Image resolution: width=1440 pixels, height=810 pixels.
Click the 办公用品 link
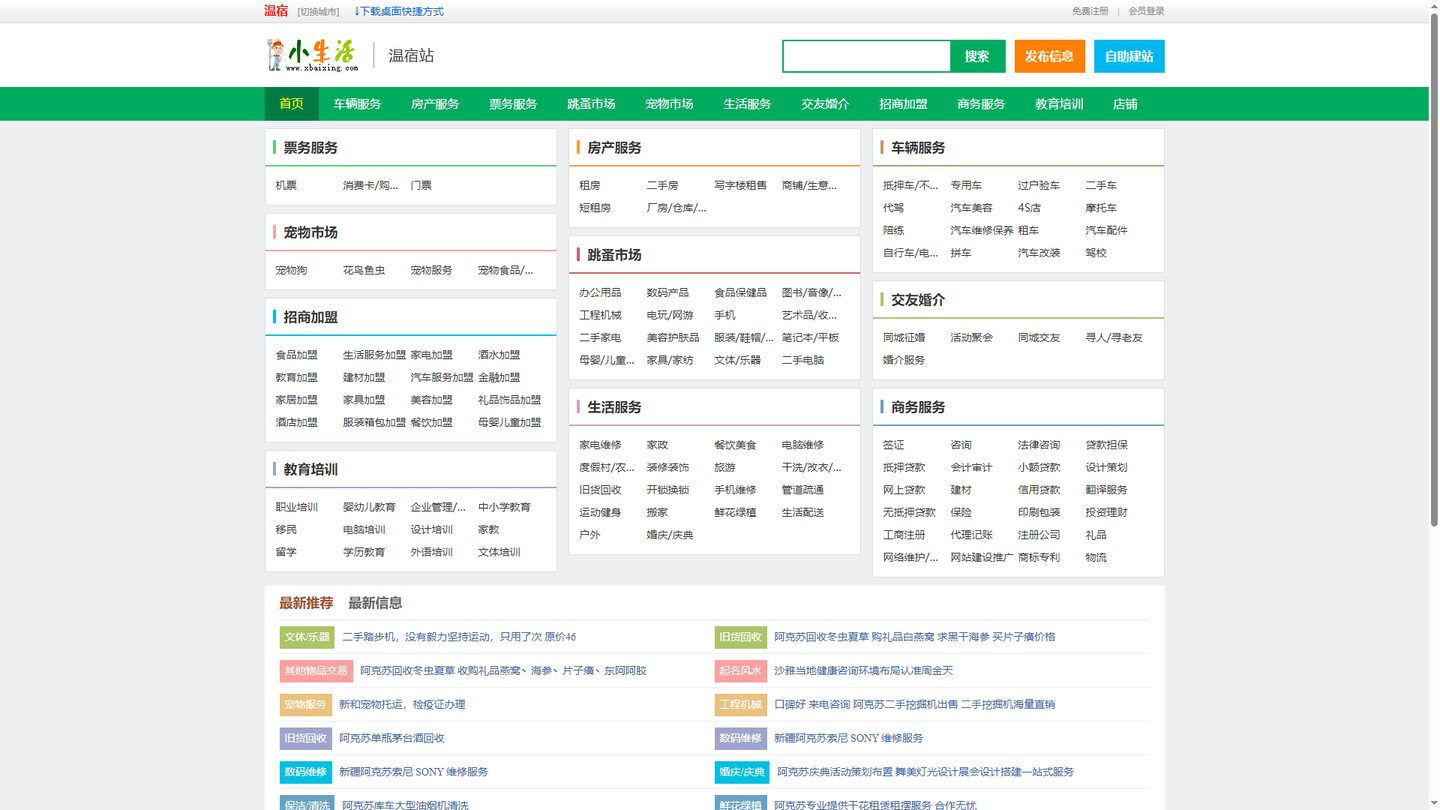(x=600, y=293)
